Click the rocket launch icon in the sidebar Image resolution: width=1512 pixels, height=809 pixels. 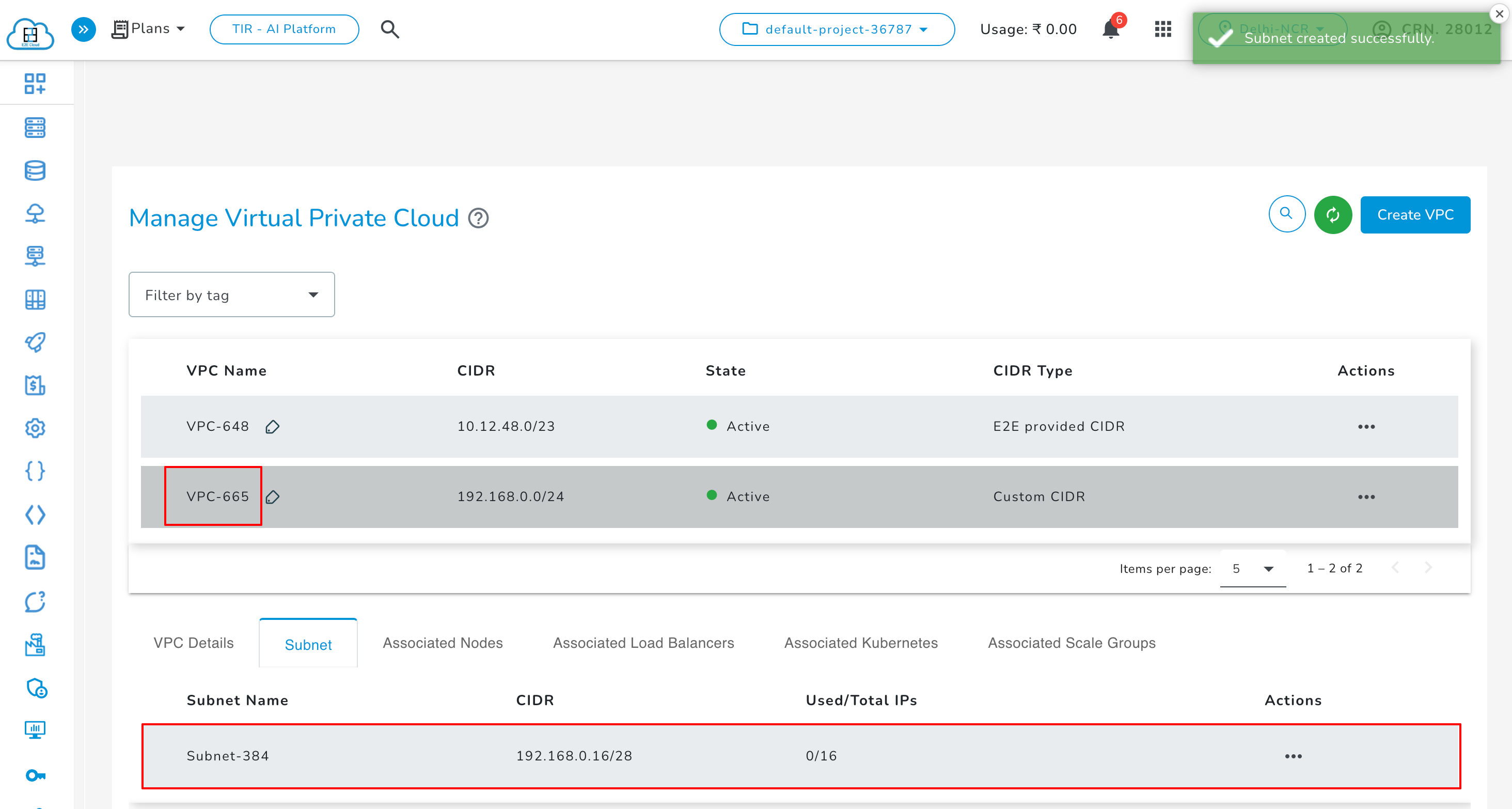(x=35, y=343)
